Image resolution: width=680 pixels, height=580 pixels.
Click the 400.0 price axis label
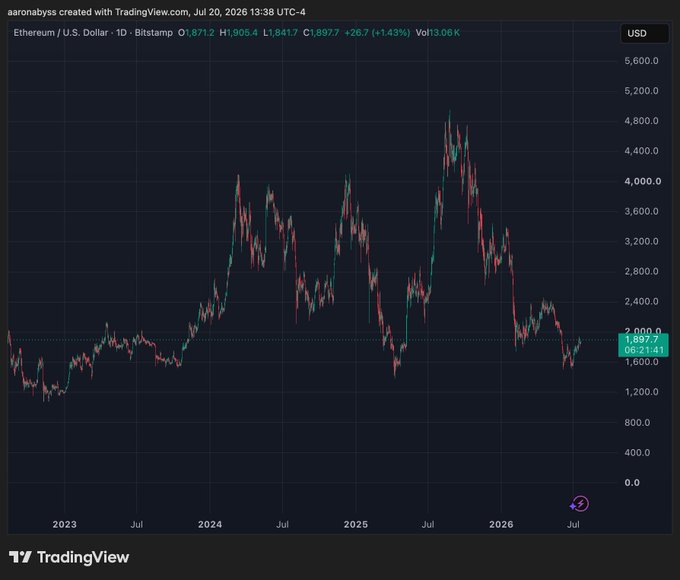(637, 452)
